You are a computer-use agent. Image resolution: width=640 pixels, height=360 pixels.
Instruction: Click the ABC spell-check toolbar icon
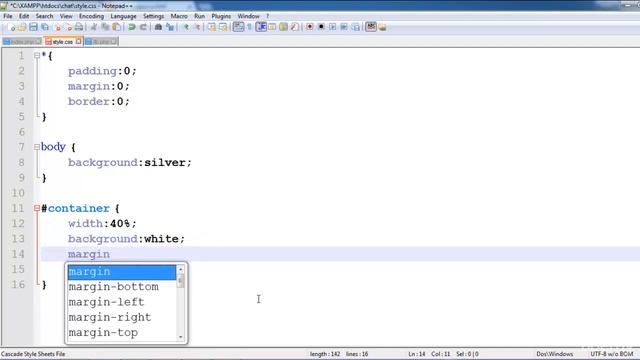[x=371, y=27]
